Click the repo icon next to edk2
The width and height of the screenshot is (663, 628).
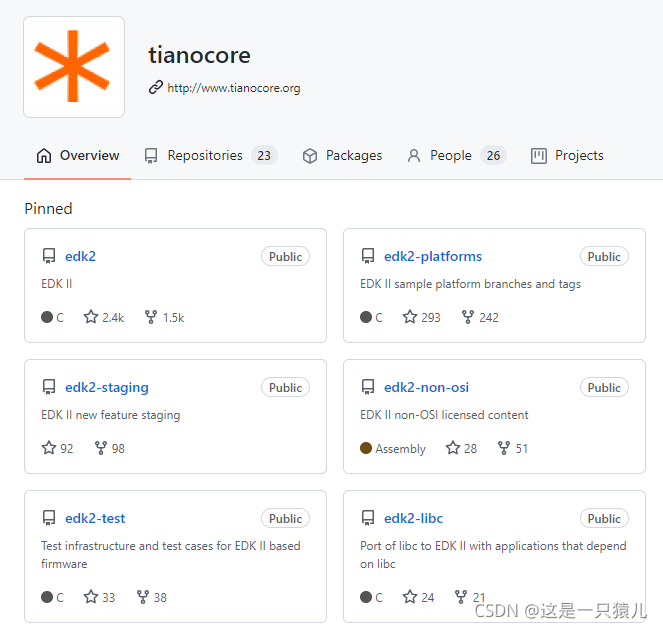pos(49,256)
